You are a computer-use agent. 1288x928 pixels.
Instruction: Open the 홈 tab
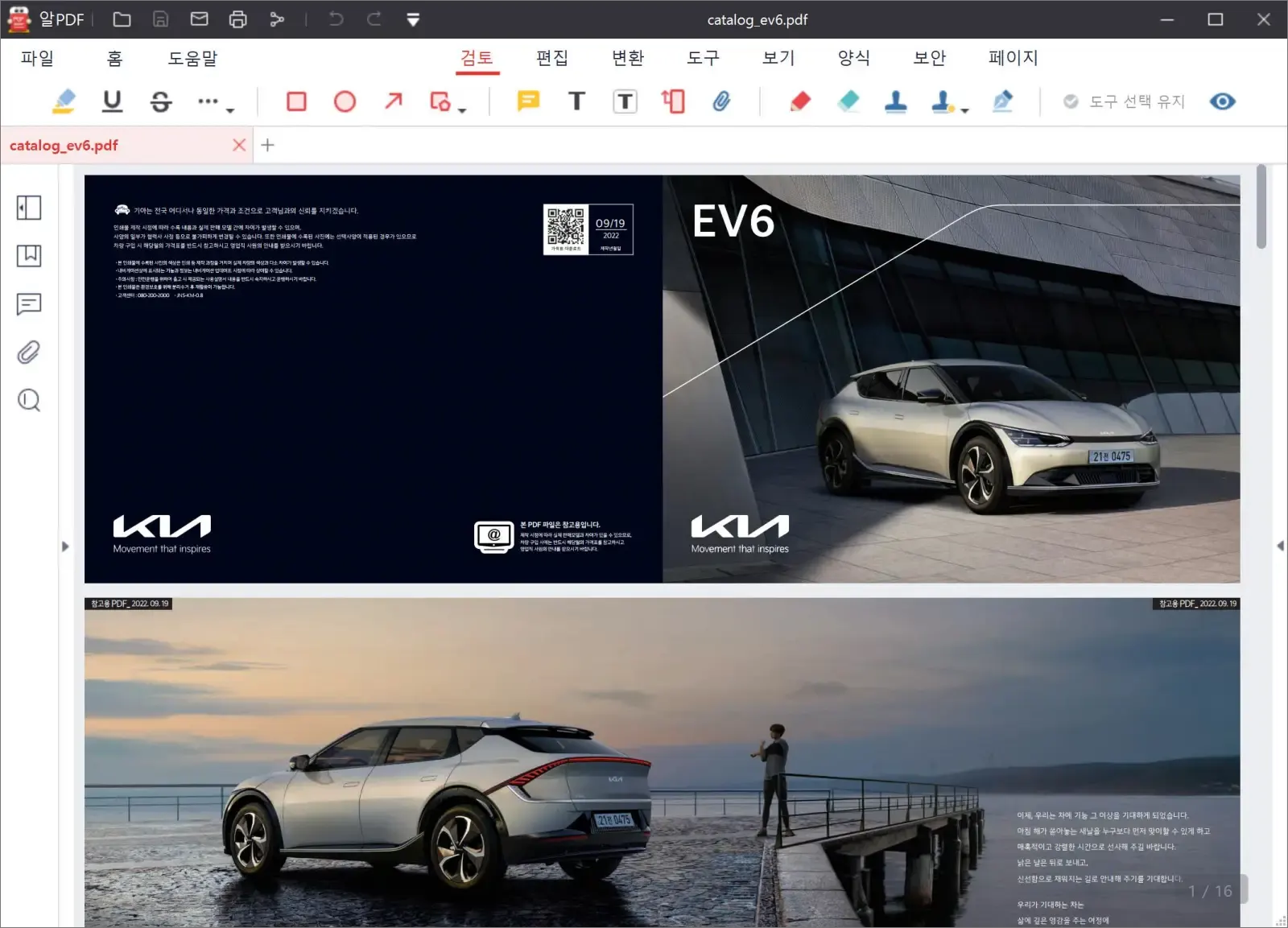tap(114, 58)
